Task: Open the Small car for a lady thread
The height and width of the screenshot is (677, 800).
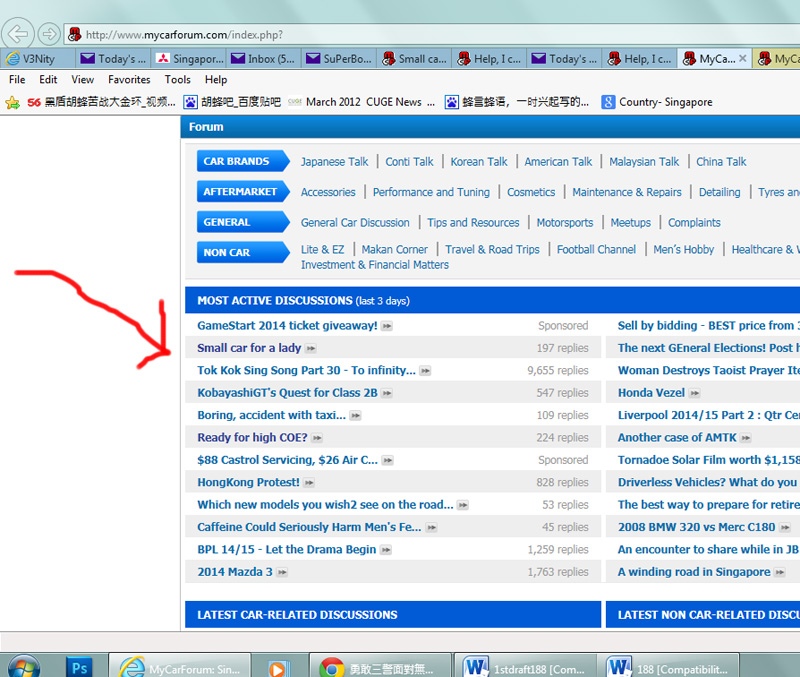Action: [249, 348]
